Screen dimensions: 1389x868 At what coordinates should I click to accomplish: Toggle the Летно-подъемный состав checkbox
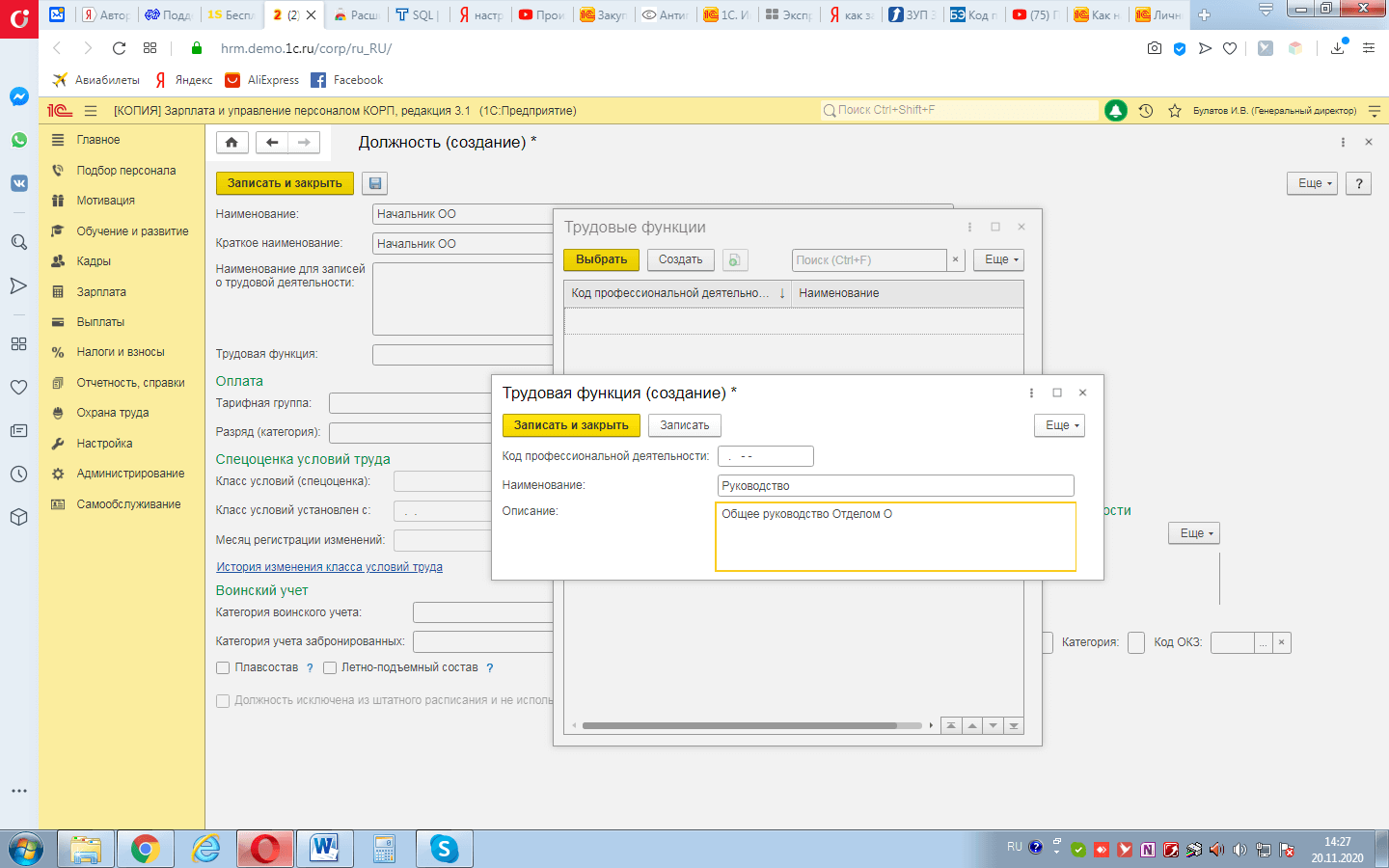[x=330, y=667]
